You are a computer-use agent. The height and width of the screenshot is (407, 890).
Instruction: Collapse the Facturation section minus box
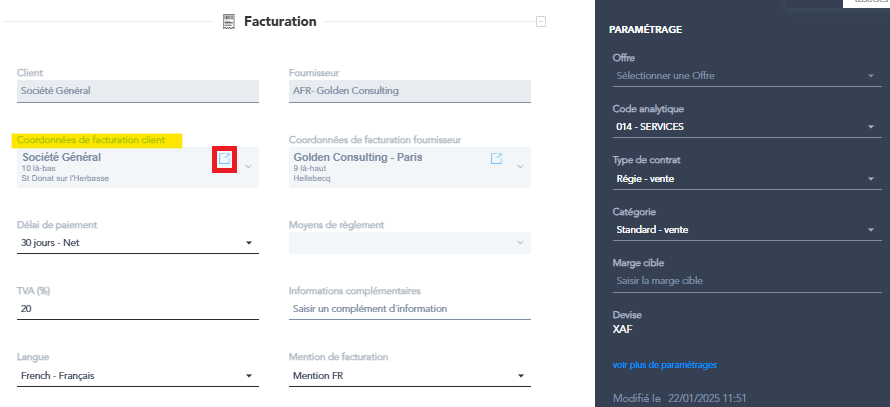click(541, 22)
